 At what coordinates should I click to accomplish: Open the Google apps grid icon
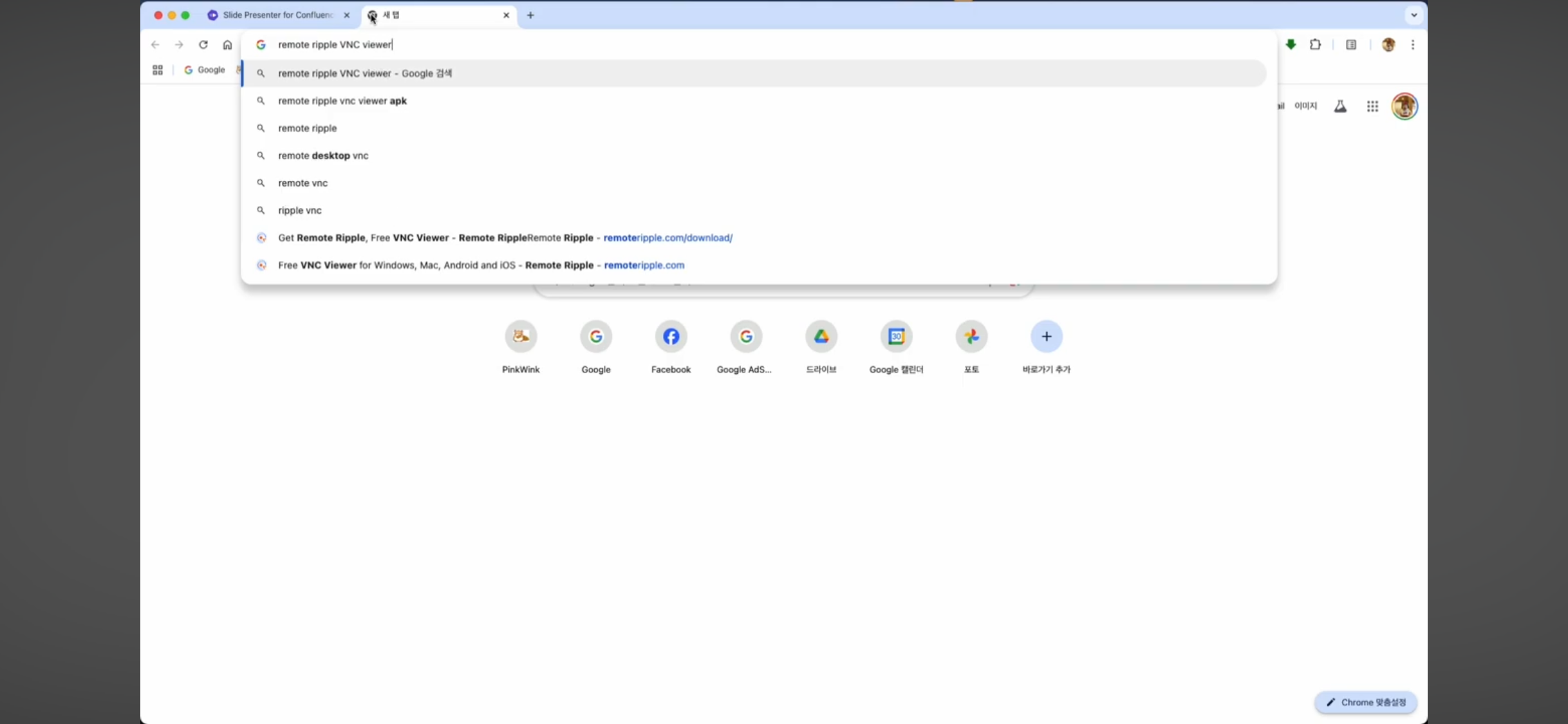click(x=1372, y=106)
